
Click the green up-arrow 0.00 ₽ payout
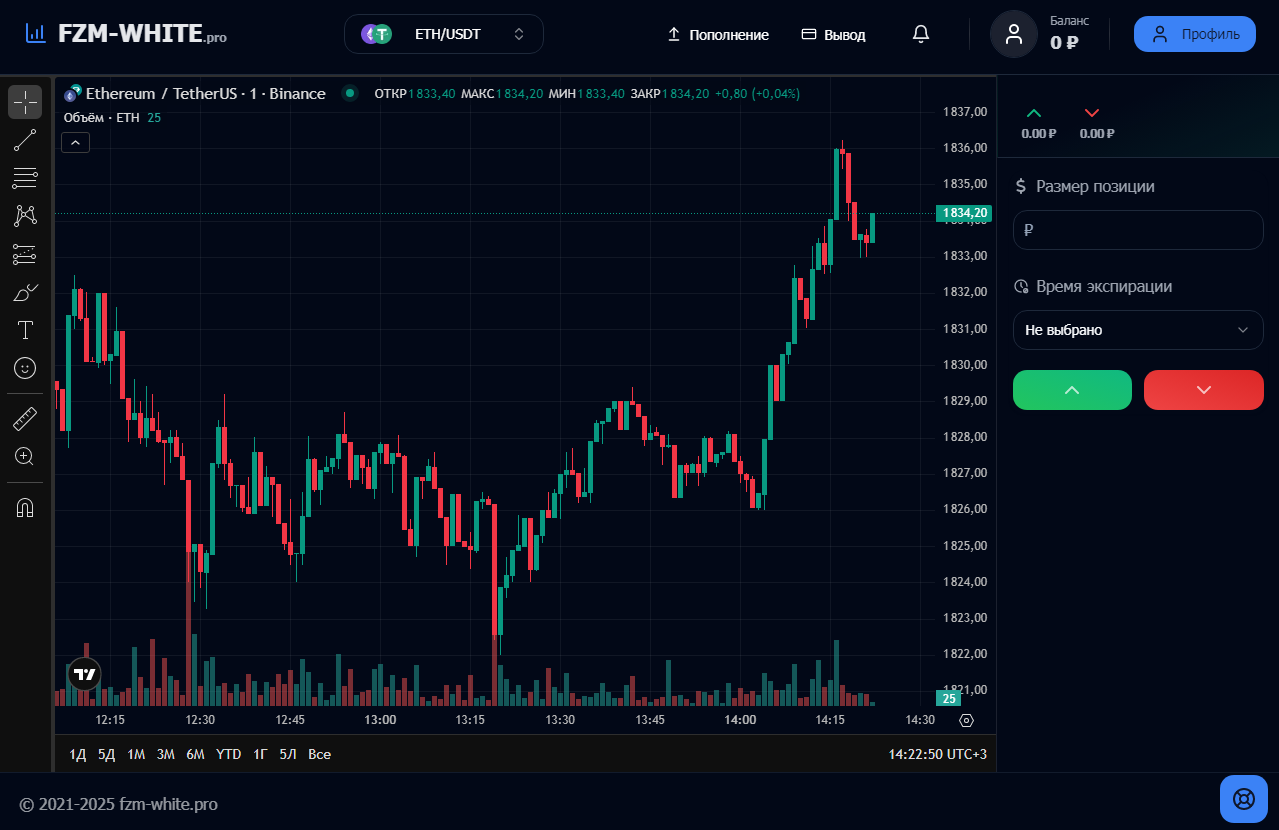click(x=1039, y=124)
